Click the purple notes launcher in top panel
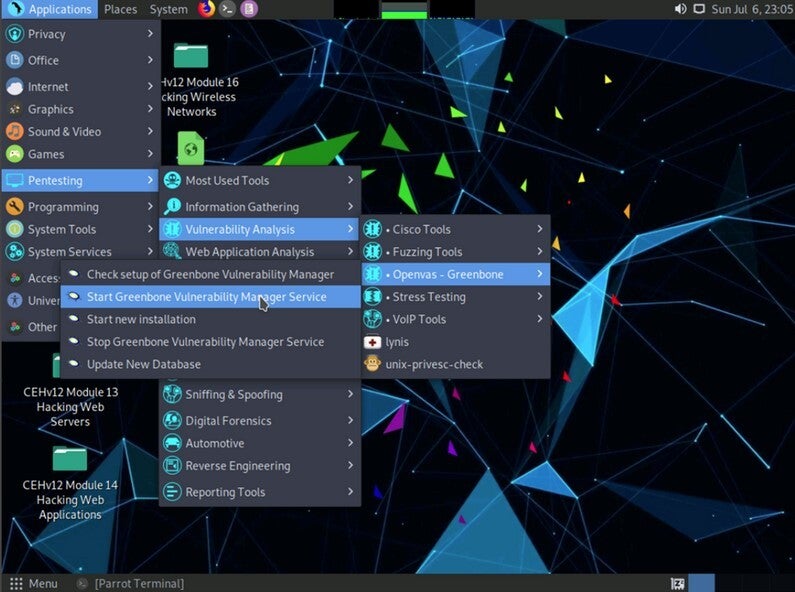 (x=248, y=9)
